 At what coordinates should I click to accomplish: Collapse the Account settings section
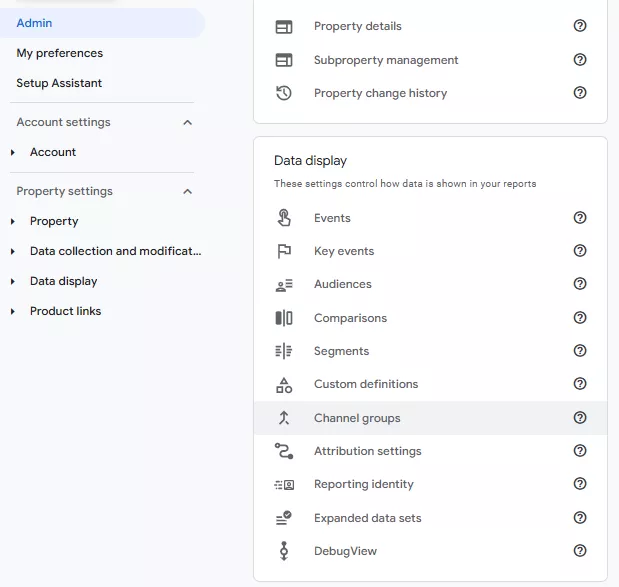pyautogui.click(x=188, y=122)
